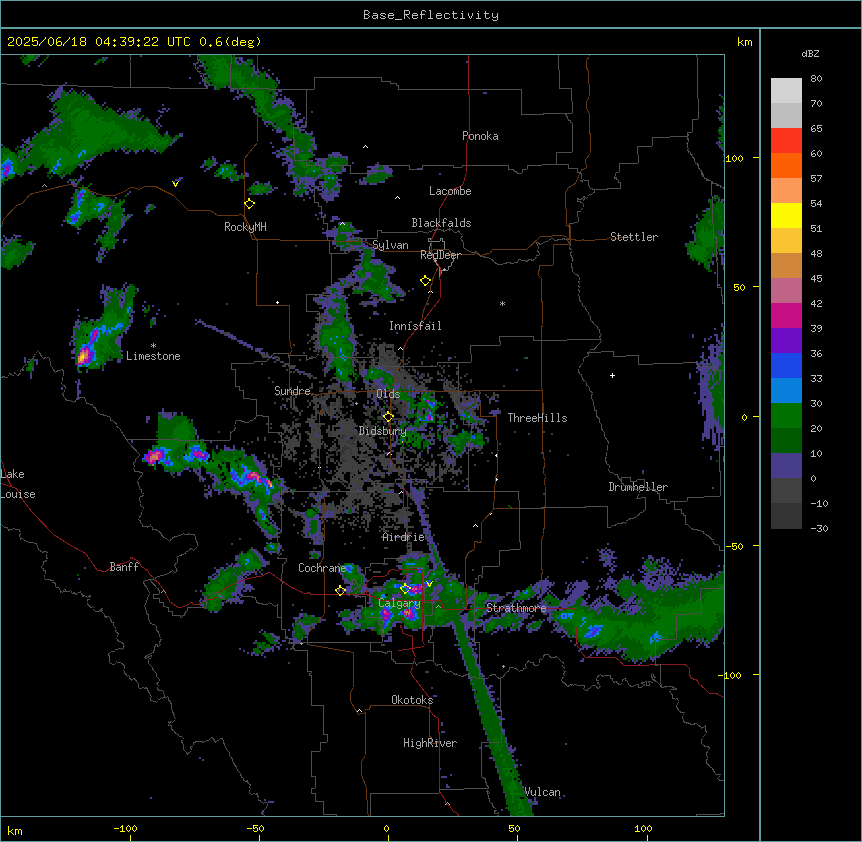Viewport: 862px width, 842px height.
Task: Click the Ponoka city label
Action: coord(480,136)
